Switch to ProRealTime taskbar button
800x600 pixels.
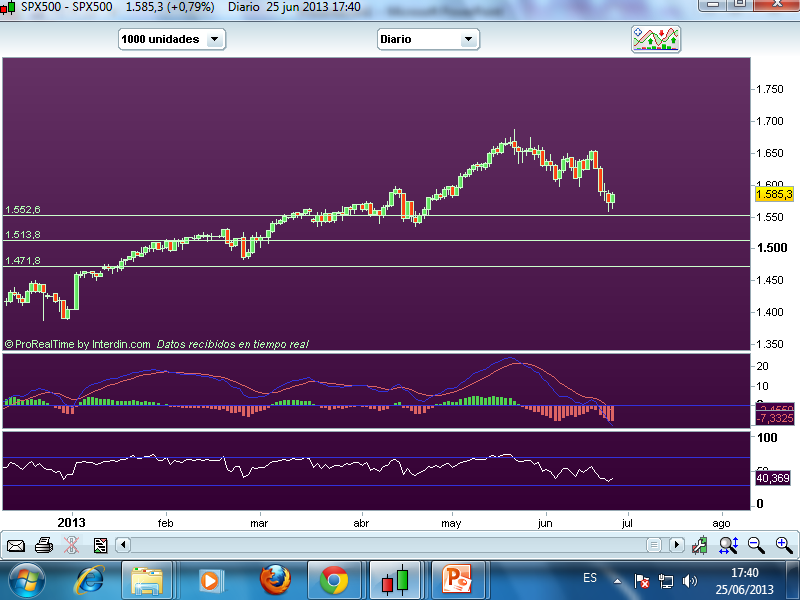tap(395, 581)
